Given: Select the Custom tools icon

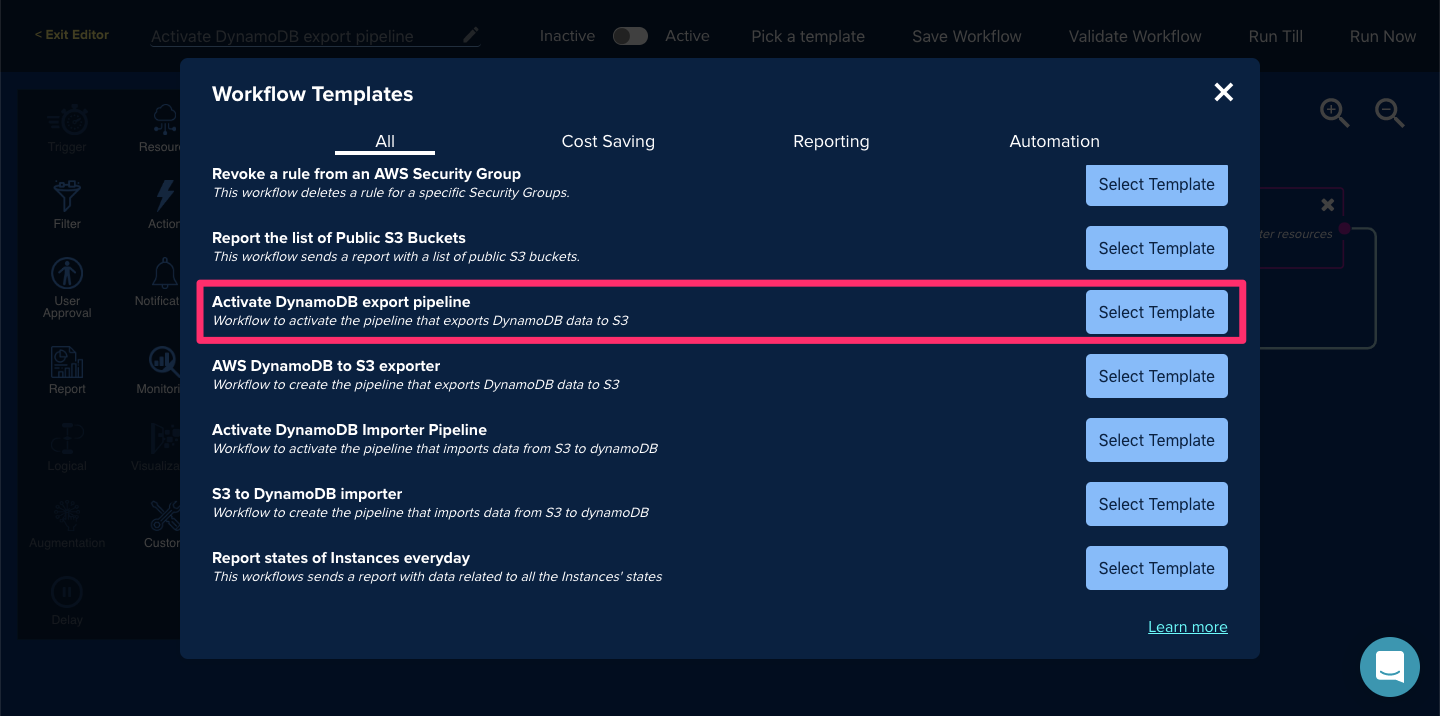Looking at the screenshot, I should coord(164,515).
